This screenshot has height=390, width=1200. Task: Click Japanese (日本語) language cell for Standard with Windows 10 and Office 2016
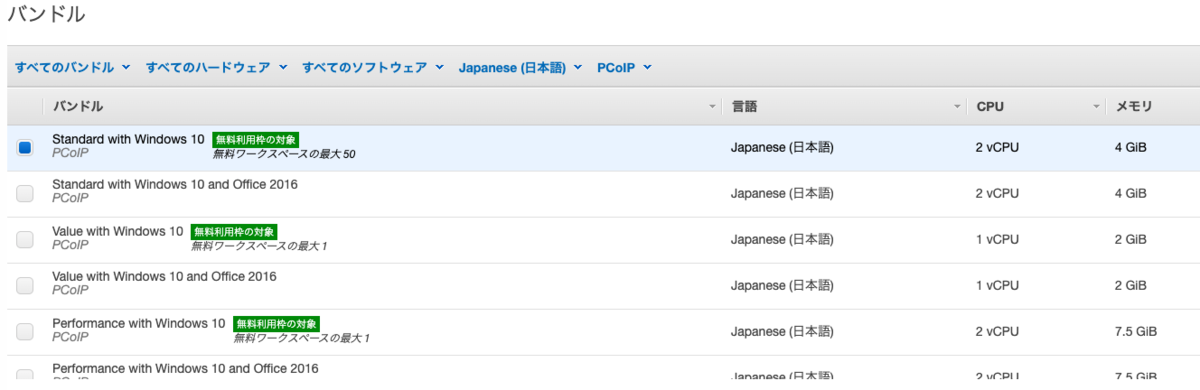(x=782, y=193)
